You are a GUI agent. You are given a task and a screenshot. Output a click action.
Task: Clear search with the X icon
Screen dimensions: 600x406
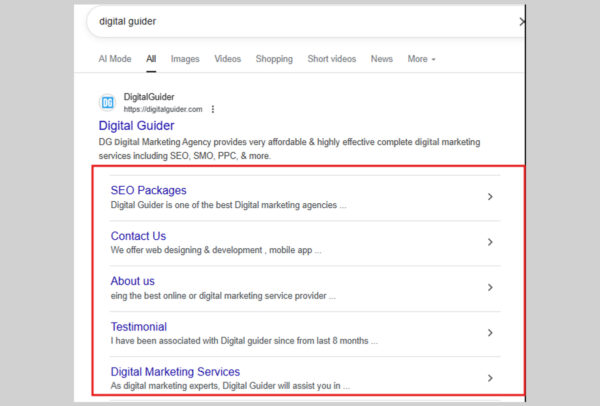(522, 22)
